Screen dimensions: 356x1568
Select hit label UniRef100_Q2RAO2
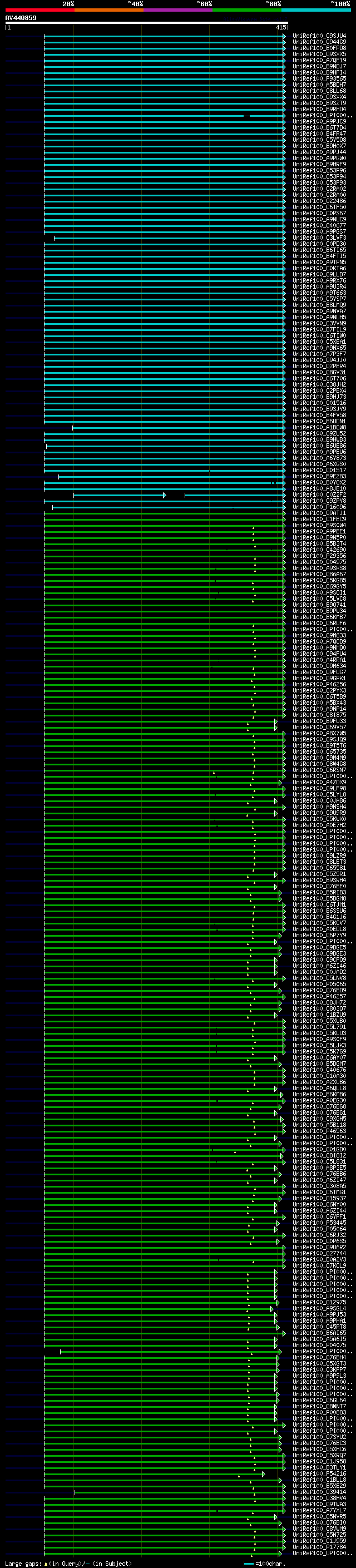coord(319,189)
